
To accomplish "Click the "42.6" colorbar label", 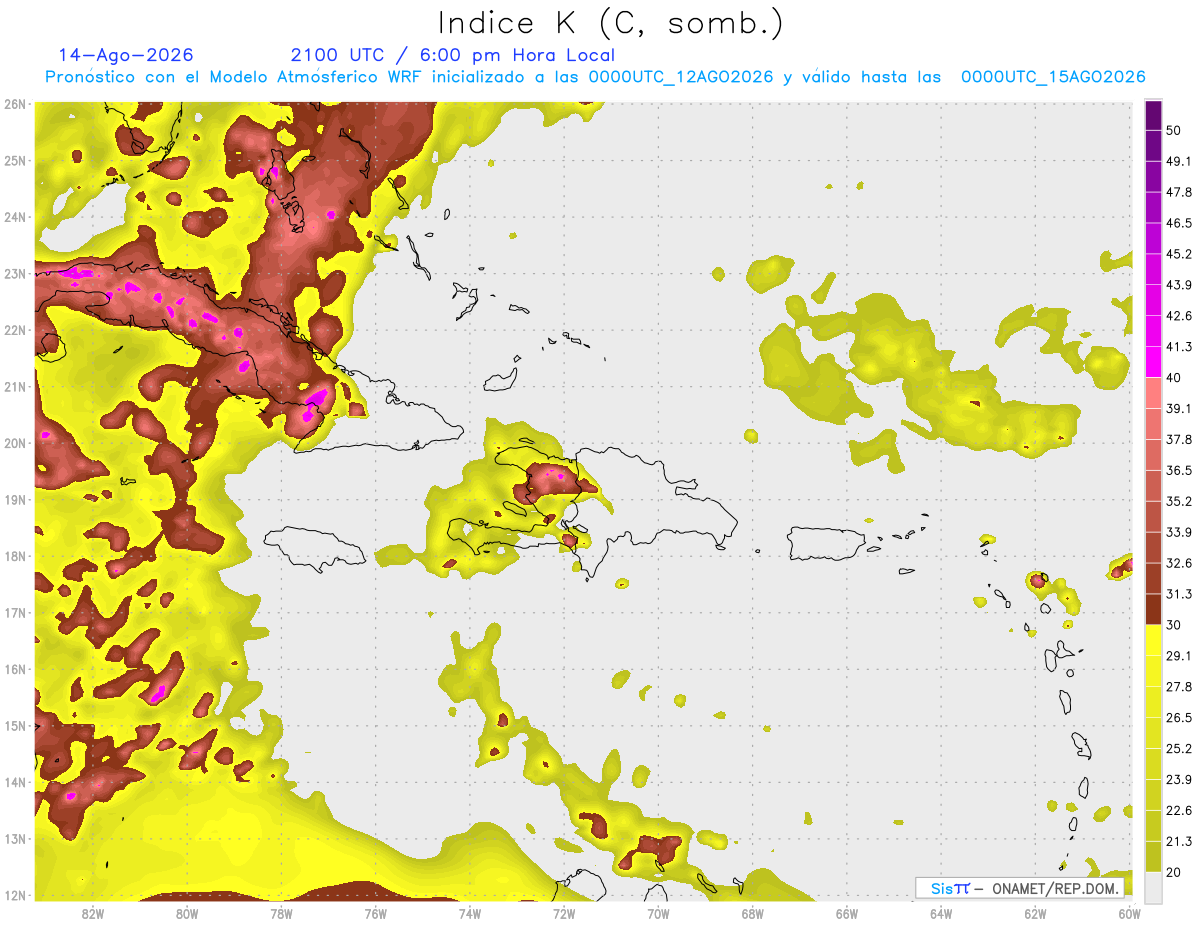I will [1178, 316].
